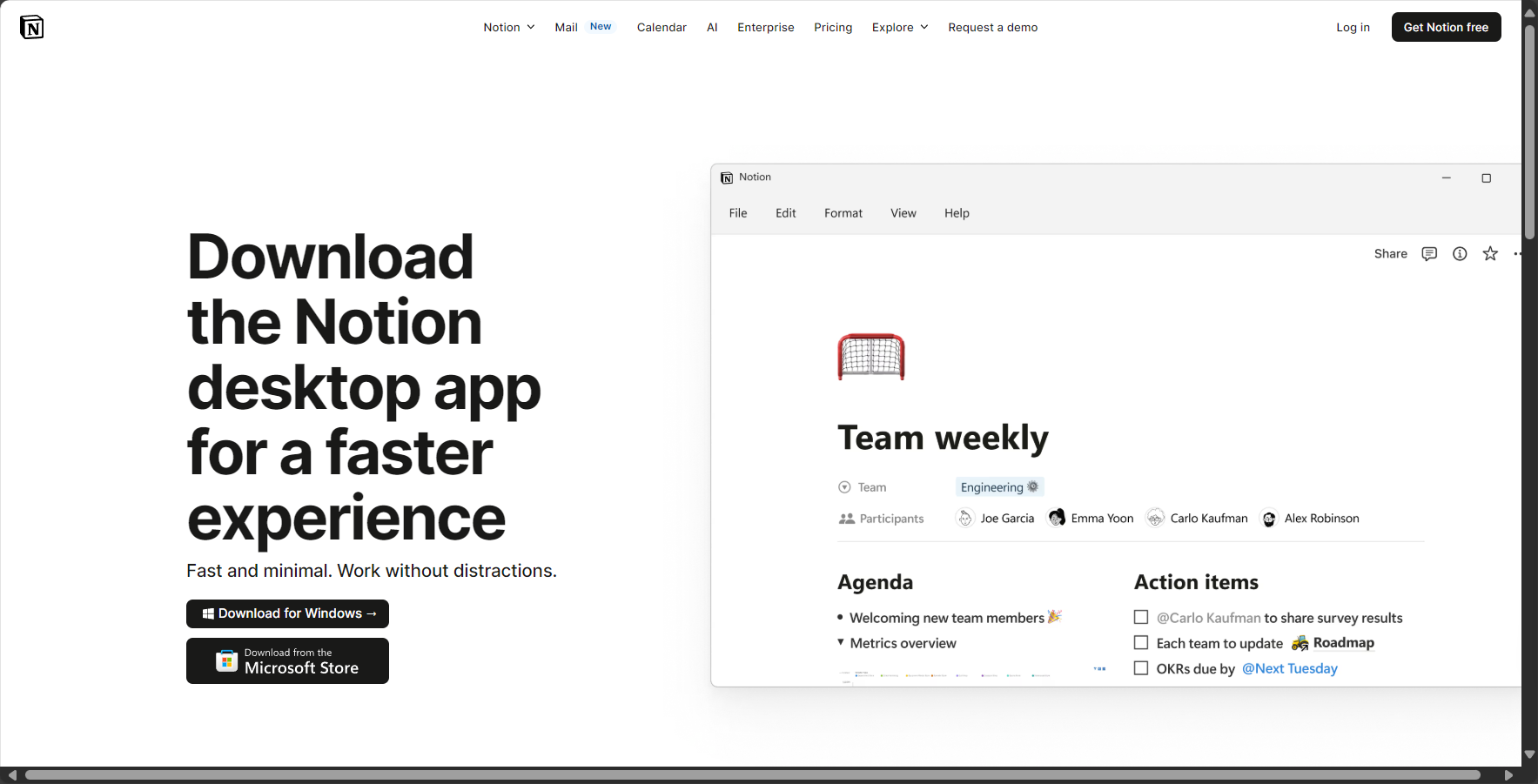This screenshot has height=784, width=1538.
Task: Go to the Mail page link
Action: point(566,27)
